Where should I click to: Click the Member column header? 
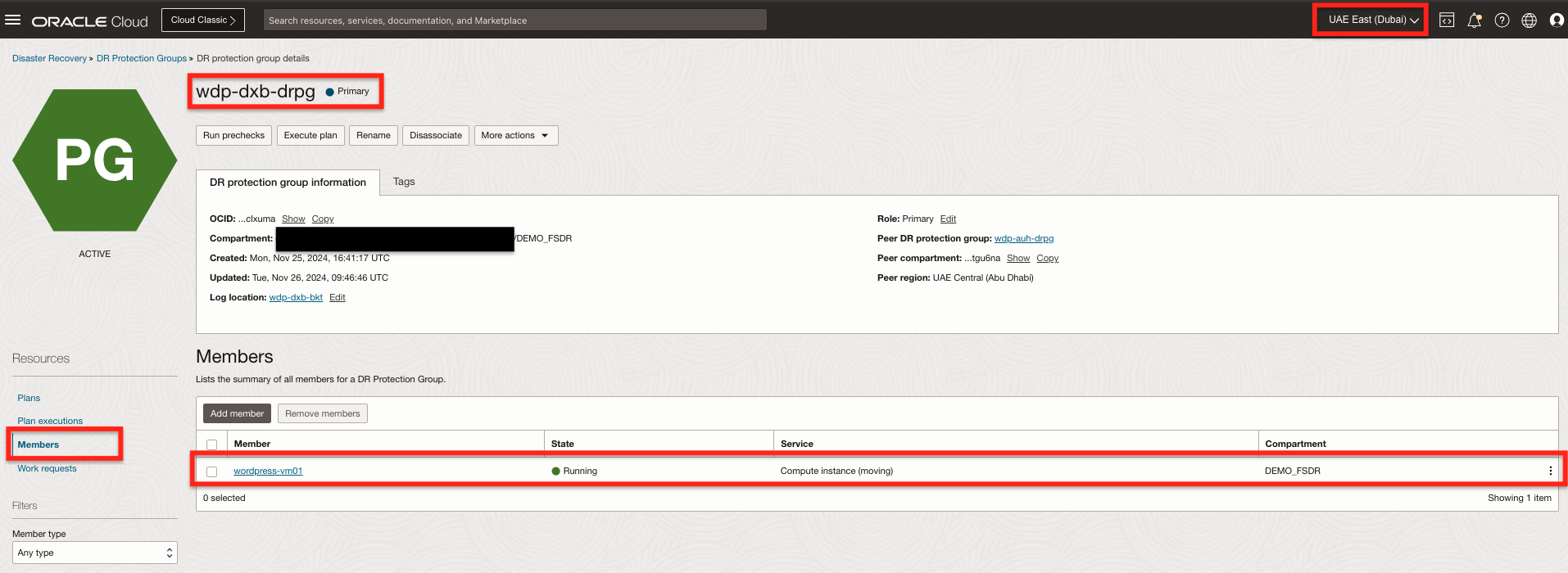coord(252,444)
